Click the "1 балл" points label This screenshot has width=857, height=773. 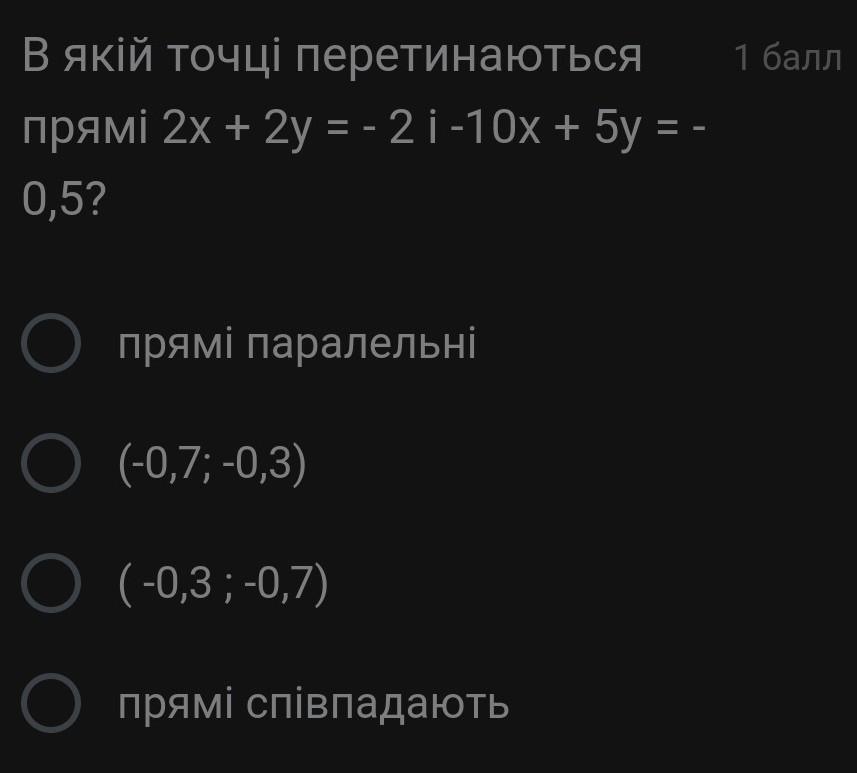(788, 57)
